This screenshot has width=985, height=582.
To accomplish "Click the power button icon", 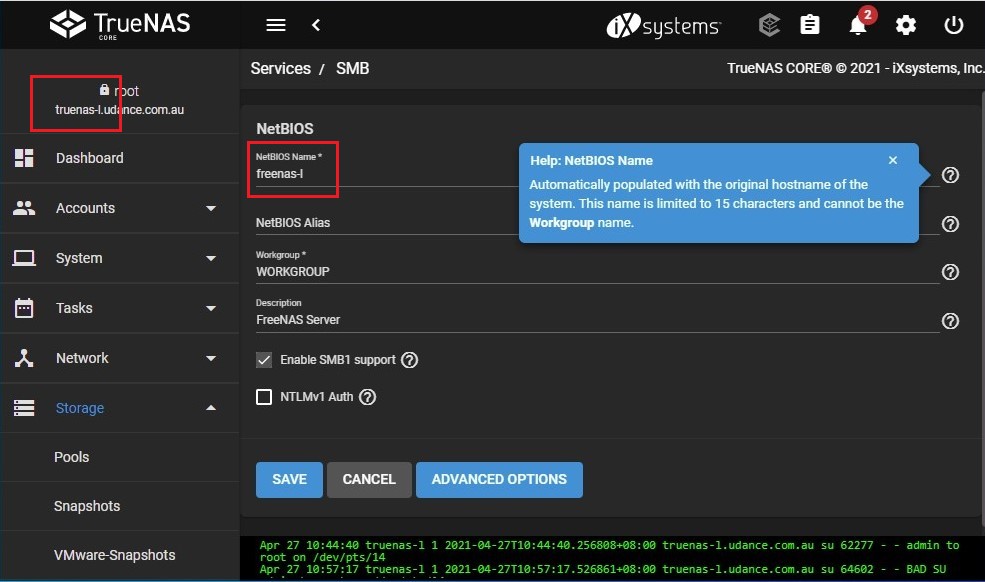I will coord(954,25).
